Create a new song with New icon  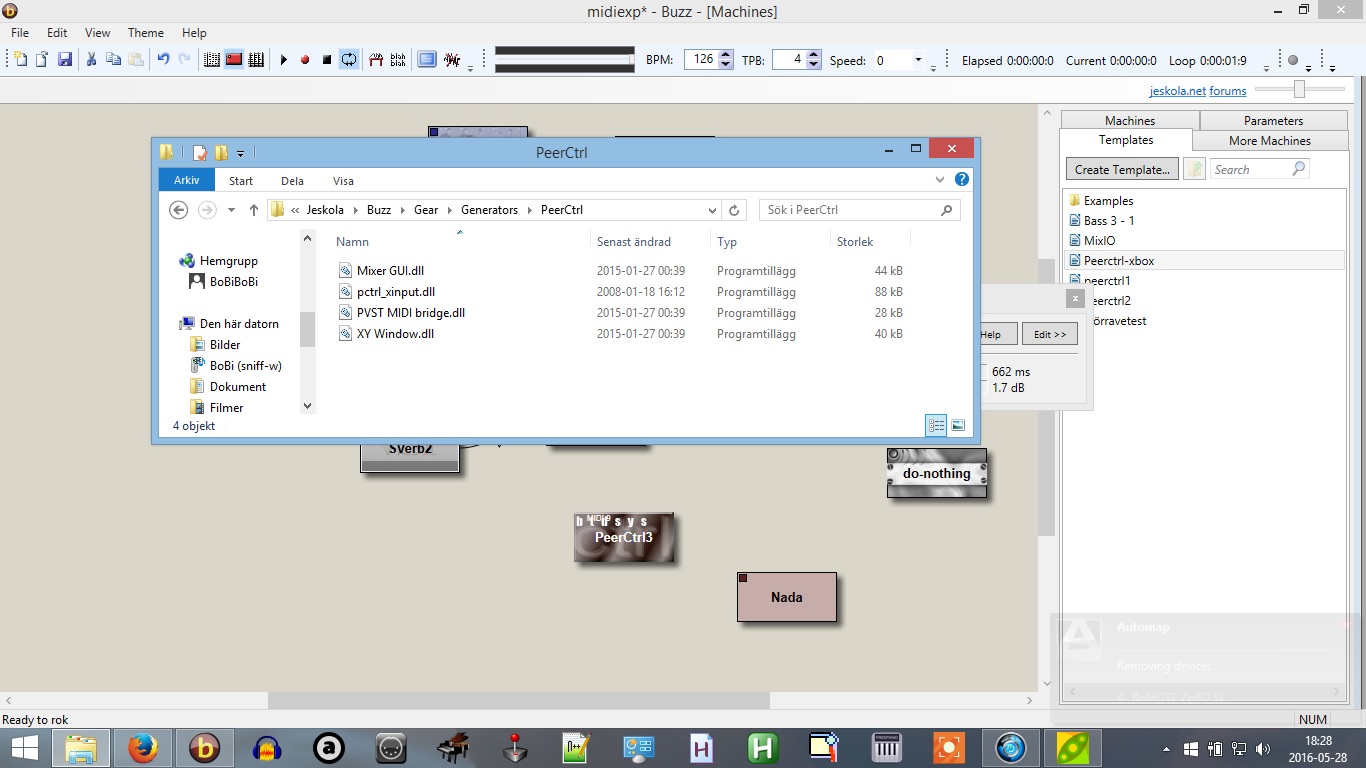20,60
